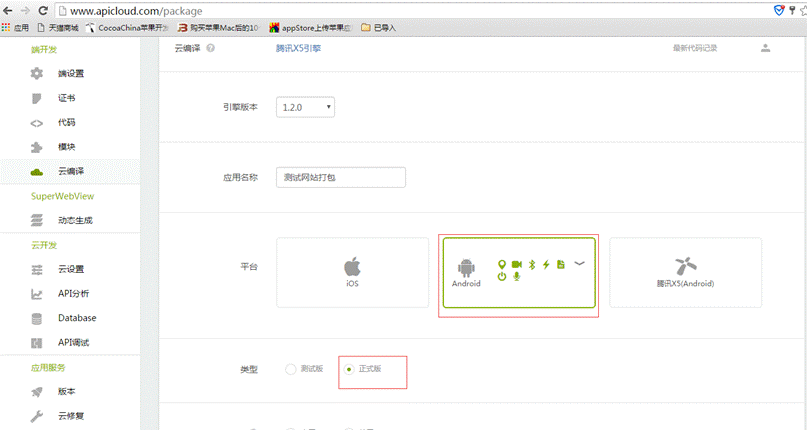Click the user profile icon at top right
807x430 pixels.
tap(765, 48)
